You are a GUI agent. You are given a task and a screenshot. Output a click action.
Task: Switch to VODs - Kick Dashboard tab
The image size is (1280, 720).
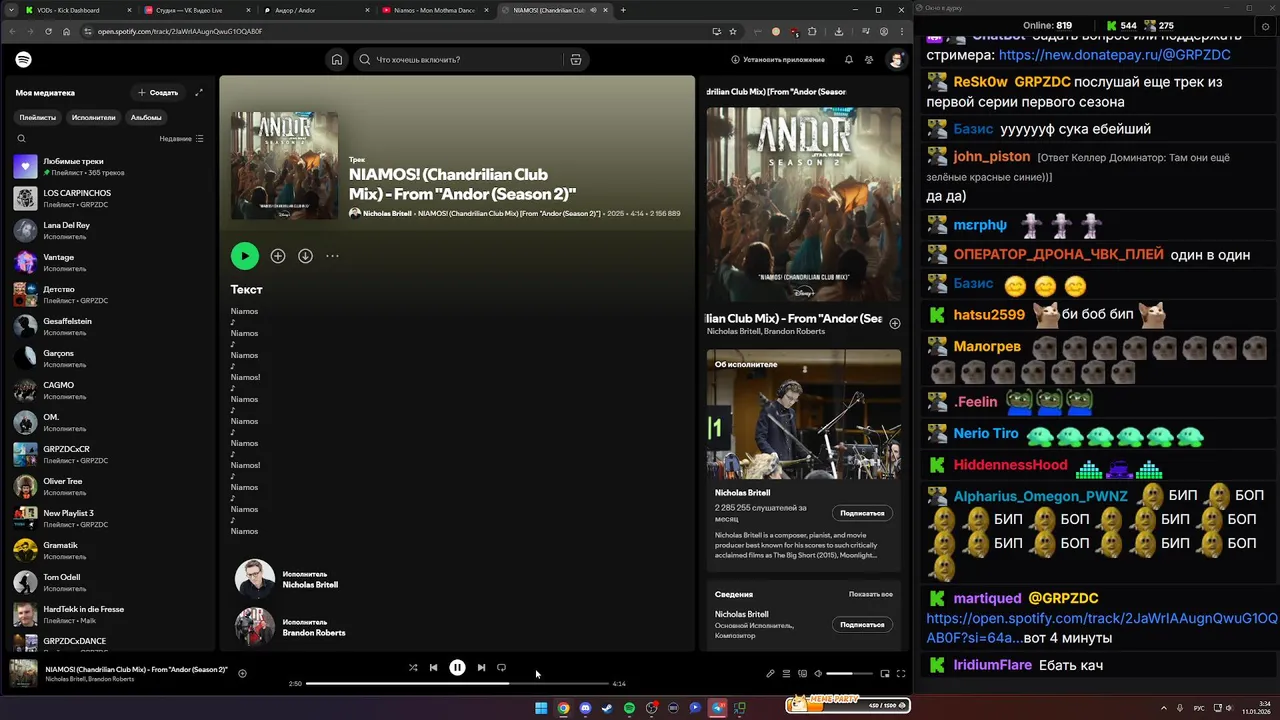click(76, 10)
